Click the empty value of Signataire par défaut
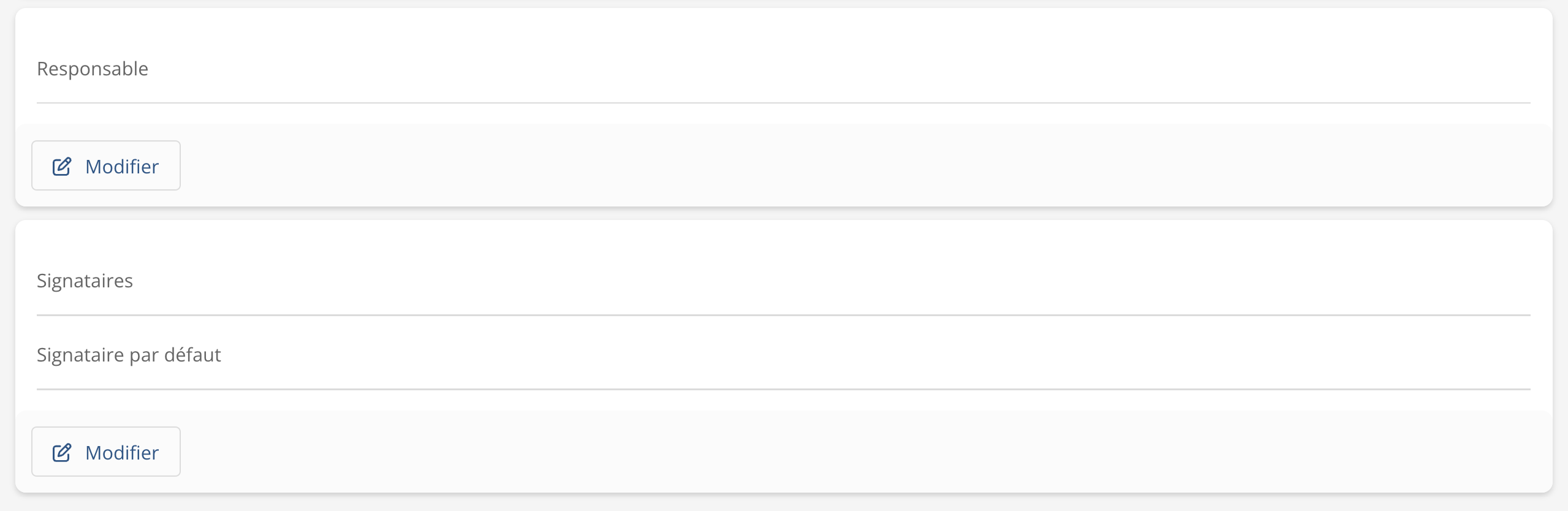The height and width of the screenshot is (511, 1568). tap(858, 355)
